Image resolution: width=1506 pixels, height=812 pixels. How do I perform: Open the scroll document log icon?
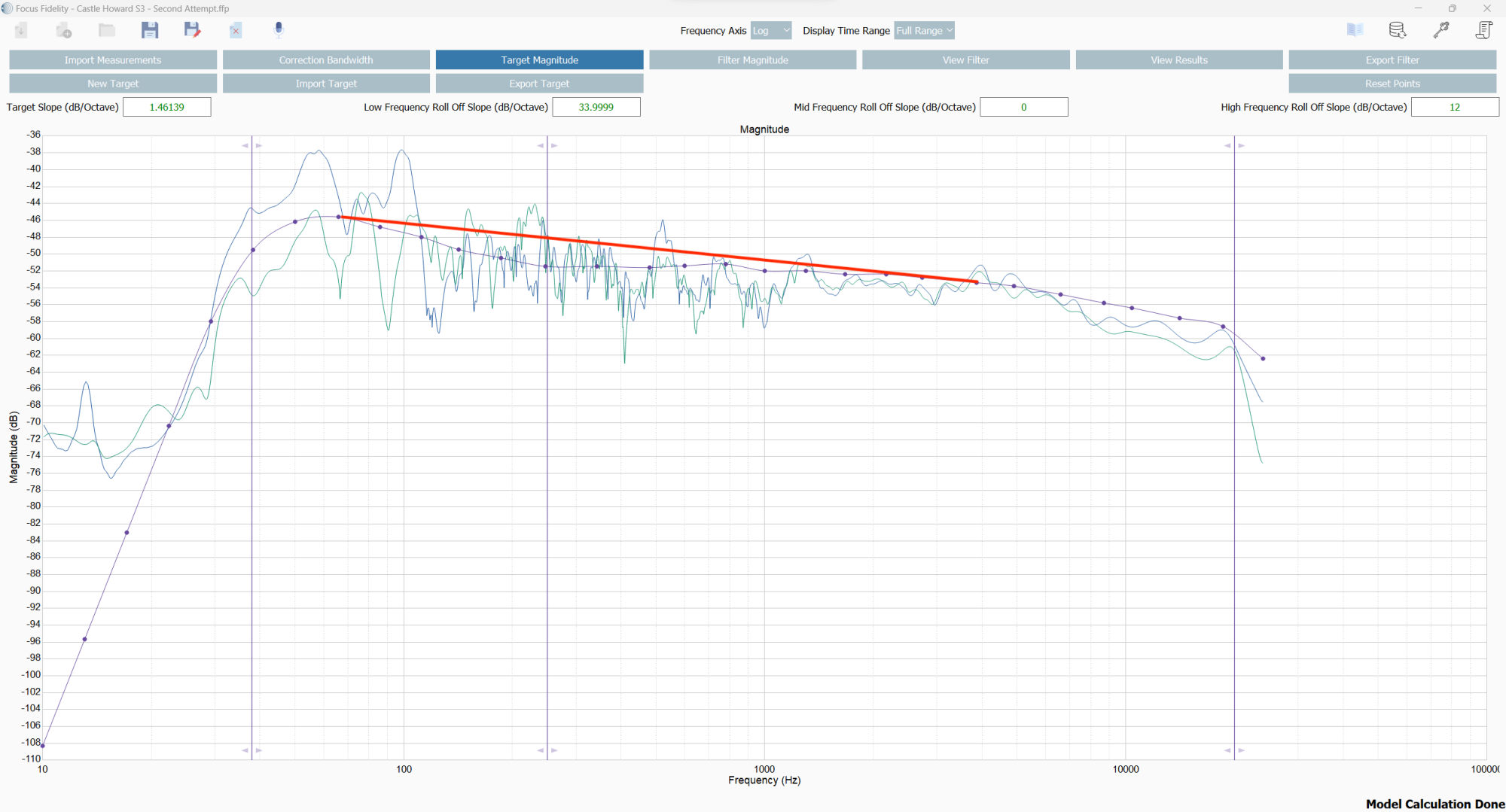pyautogui.click(x=1483, y=30)
